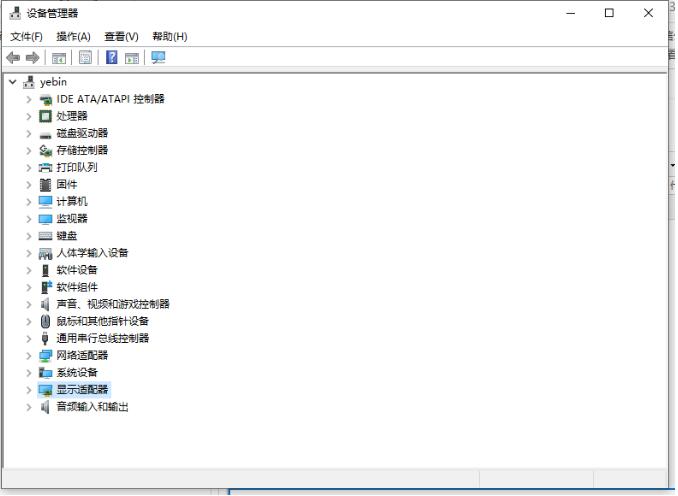The height and width of the screenshot is (496, 678).
Task: Expand the 键盘 node
Action: (29, 236)
